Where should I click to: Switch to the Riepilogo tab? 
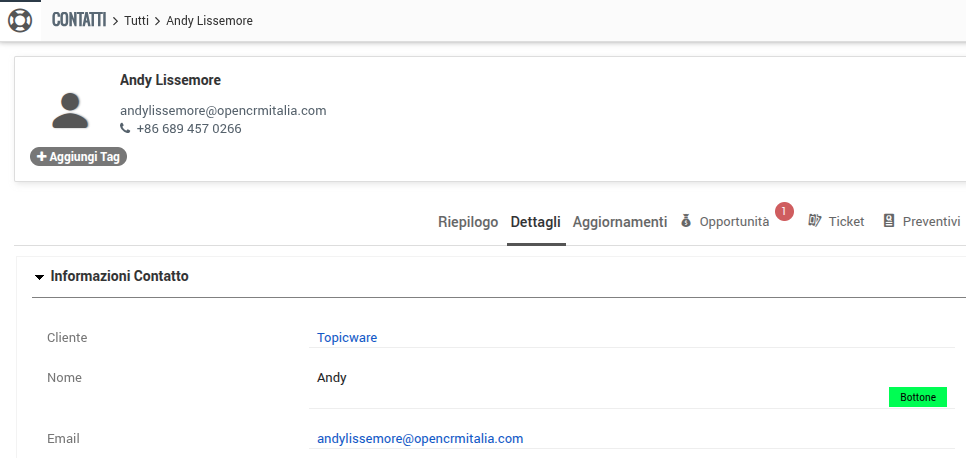467,222
